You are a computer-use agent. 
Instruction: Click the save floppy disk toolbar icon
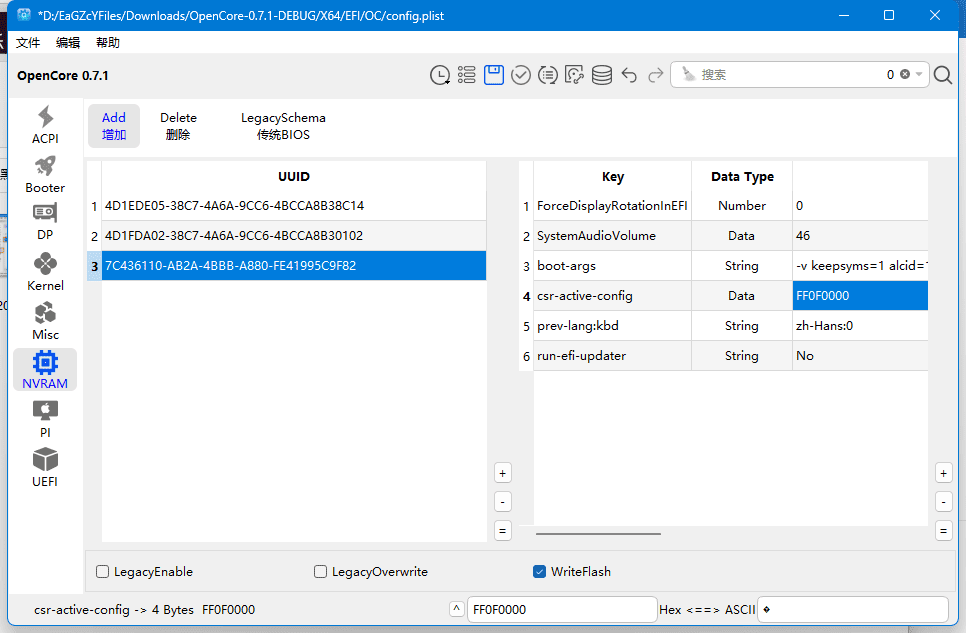494,74
